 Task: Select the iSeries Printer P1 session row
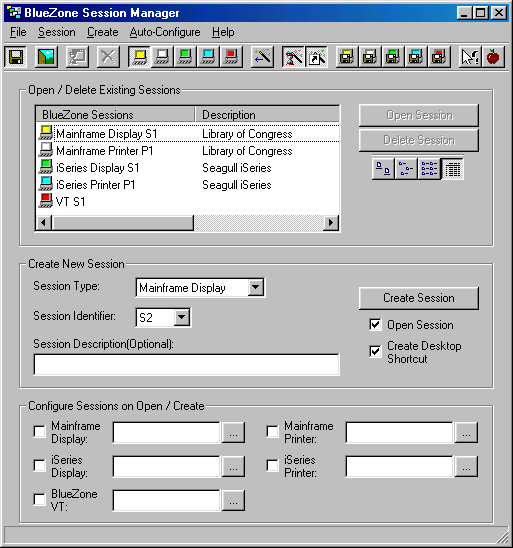click(x=188, y=185)
